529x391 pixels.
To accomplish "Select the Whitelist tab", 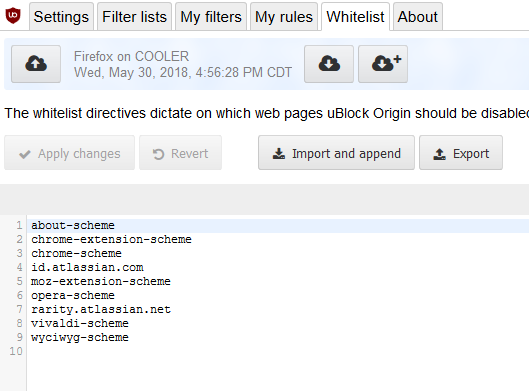I will [356, 17].
